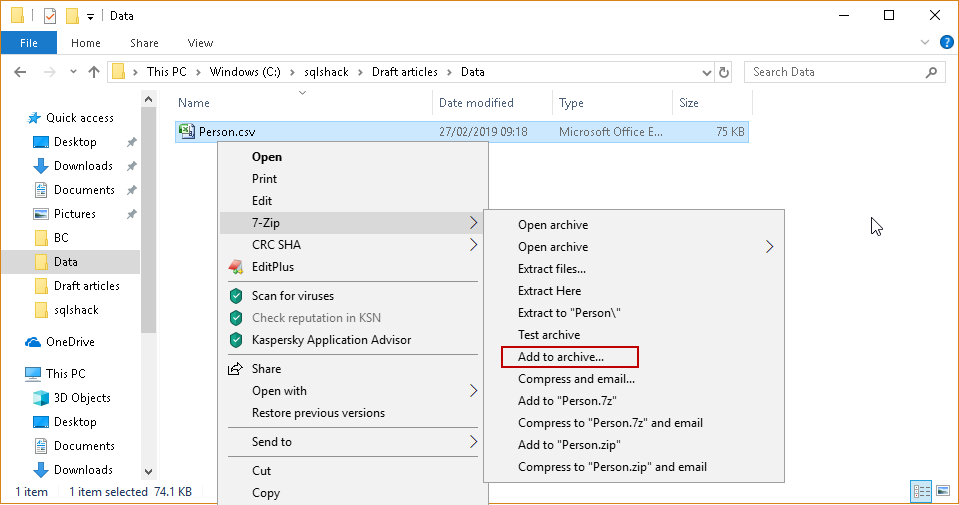The width and height of the screenshot is (959, 505).
Task: Click the refresh button in address bar
Action: [x=726, y=72]
